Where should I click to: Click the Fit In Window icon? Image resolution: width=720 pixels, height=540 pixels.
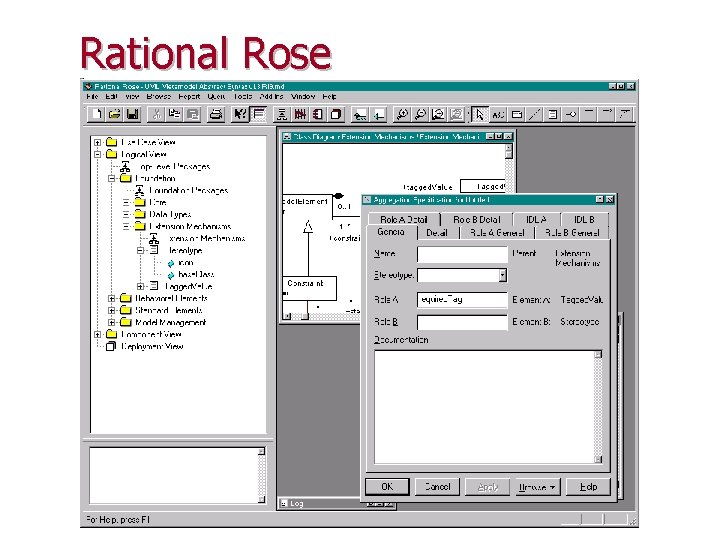click(438, 114)
